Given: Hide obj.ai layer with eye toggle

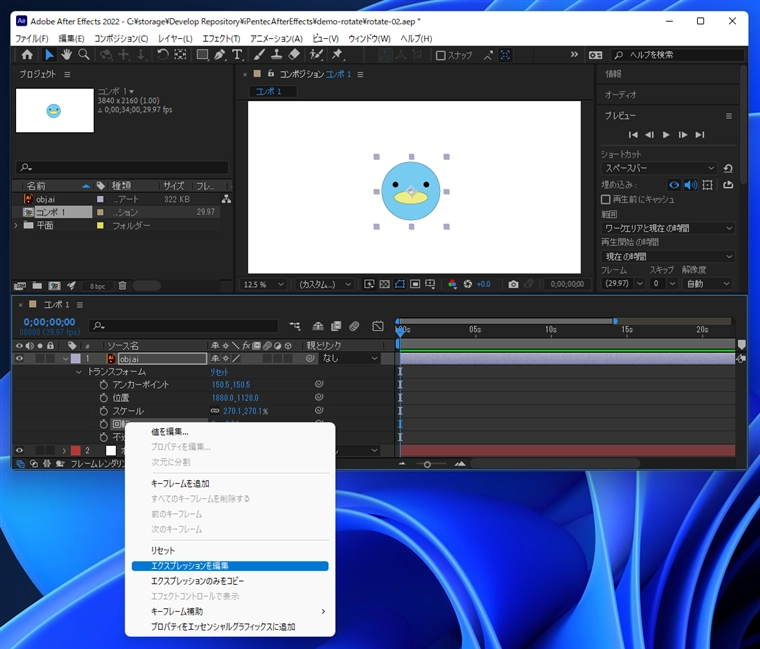Looking at the screenshot, I should [x=19, y=359].
